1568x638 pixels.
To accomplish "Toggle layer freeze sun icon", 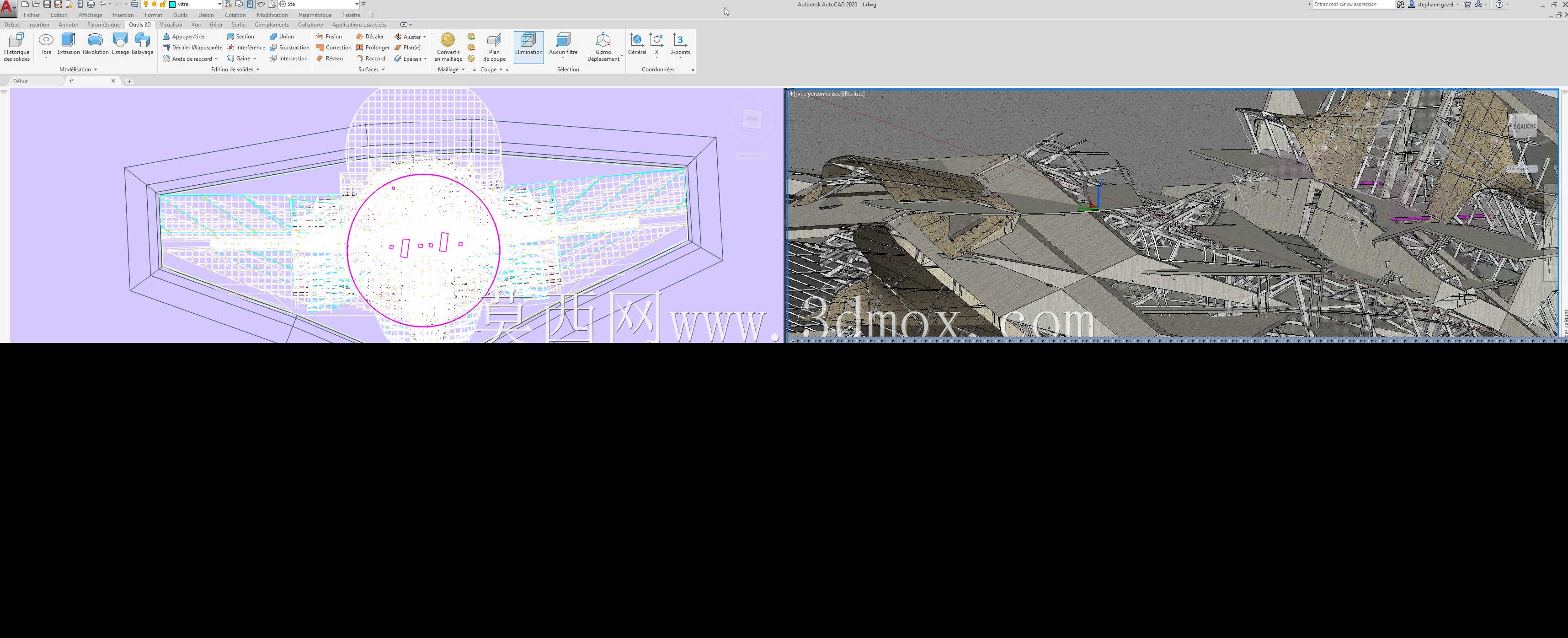I will (155, 4).
